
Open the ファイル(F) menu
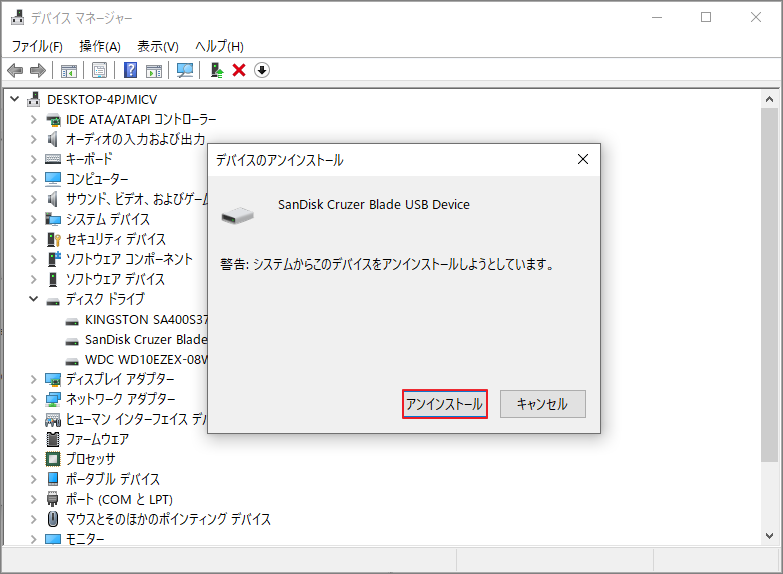[37, 46]
